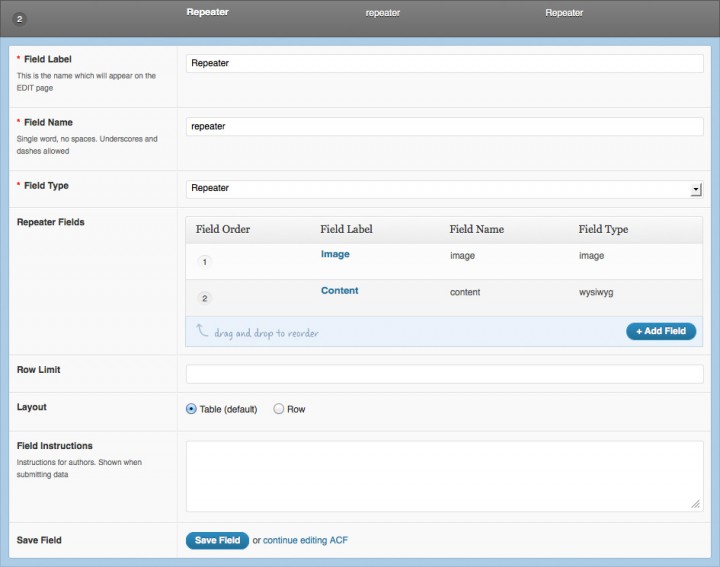Collapse field via bold Repeater header title
The width and height of the screenshot is (720, 567).
(208, 12)
